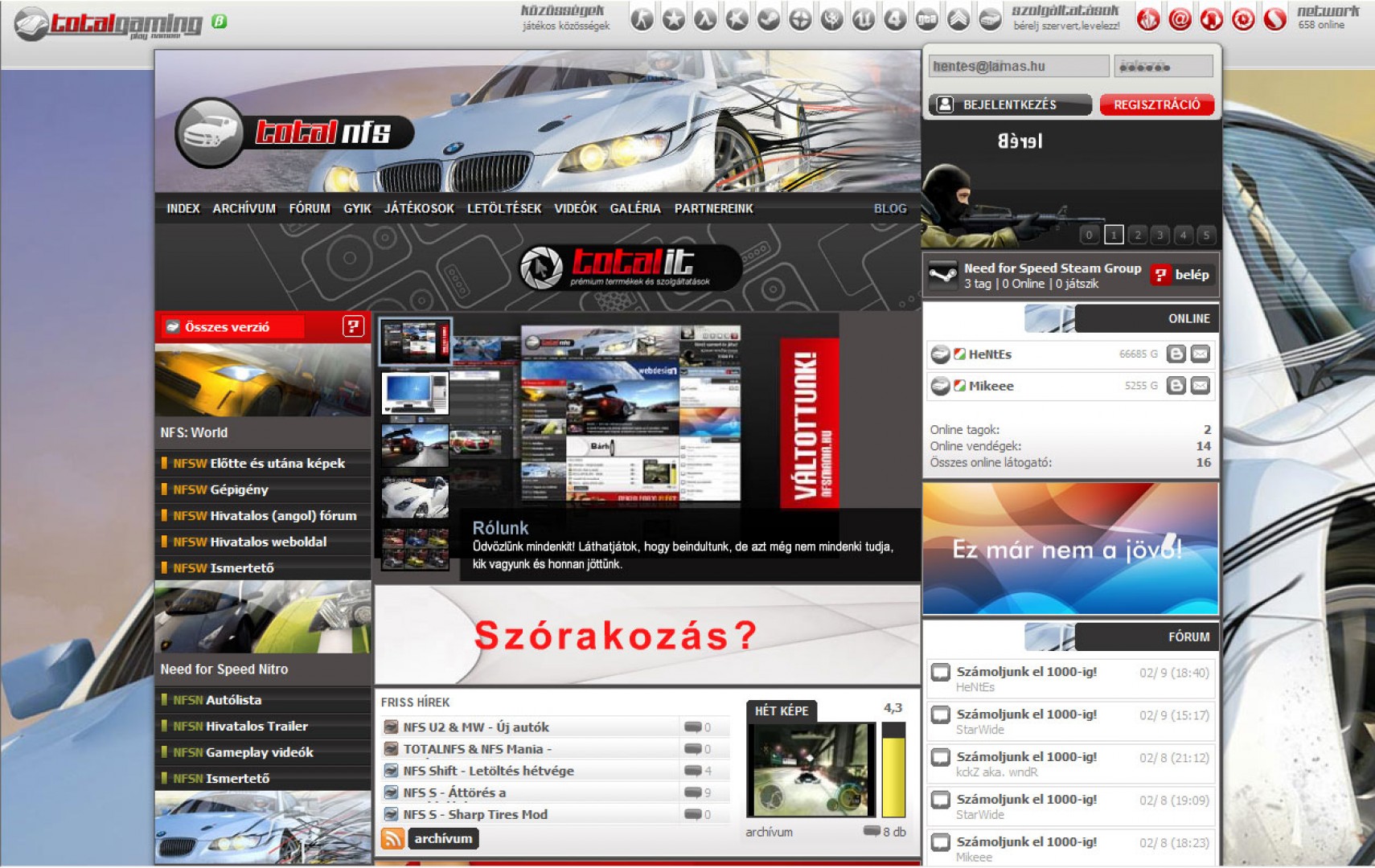Screen dimensions: 1375x868
Task: Click the RSS feed icon
Action: pos(392,838)
